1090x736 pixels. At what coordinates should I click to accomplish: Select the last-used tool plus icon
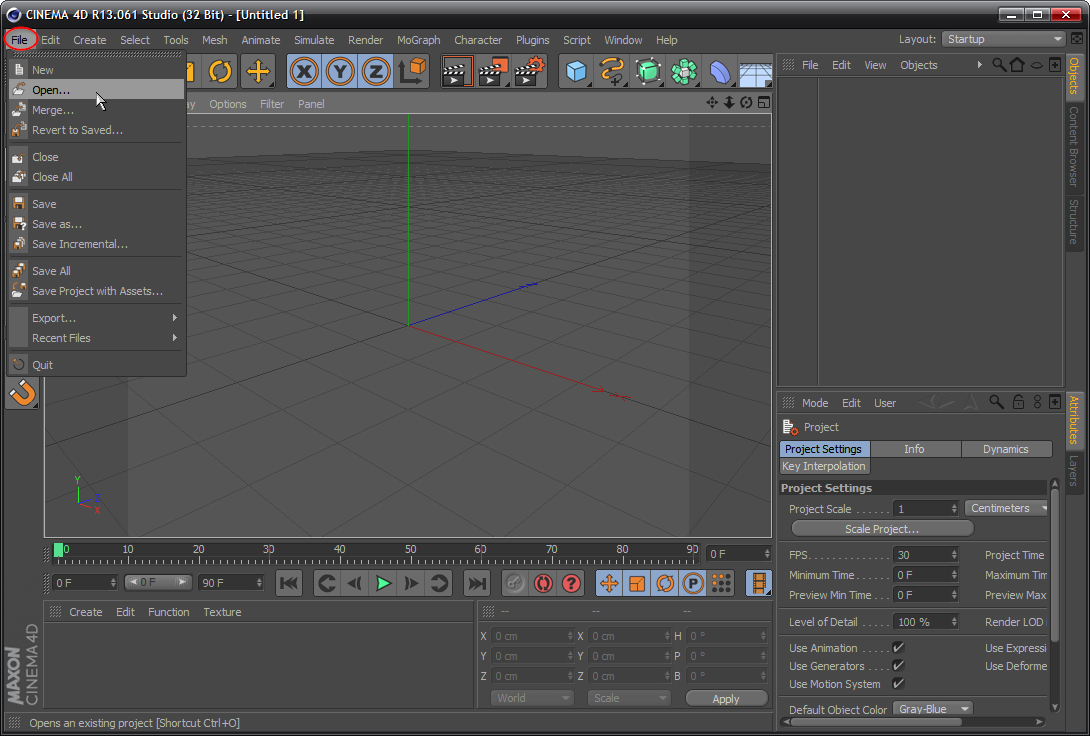click(258, 72)
